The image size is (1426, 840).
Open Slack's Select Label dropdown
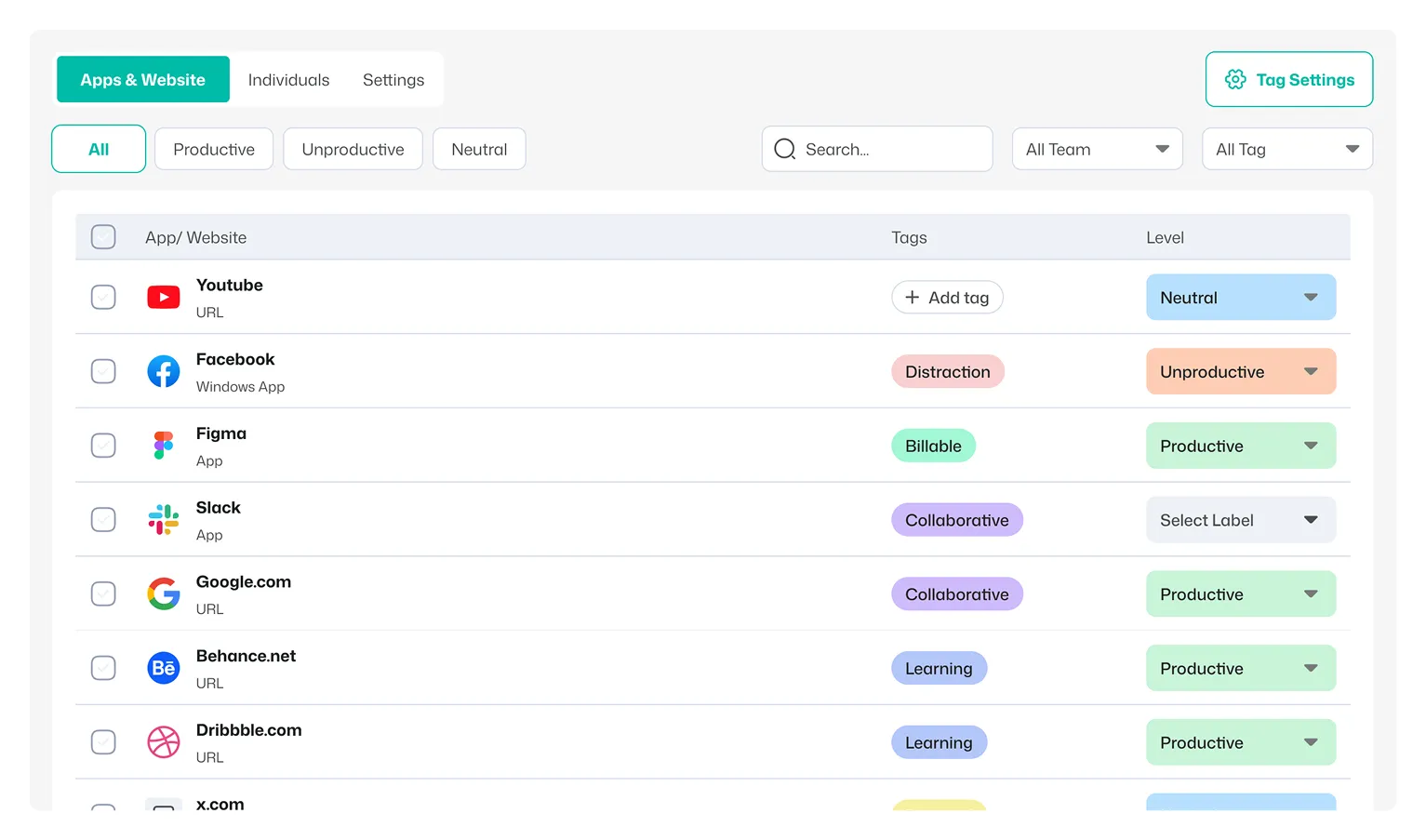[1241, 520]
